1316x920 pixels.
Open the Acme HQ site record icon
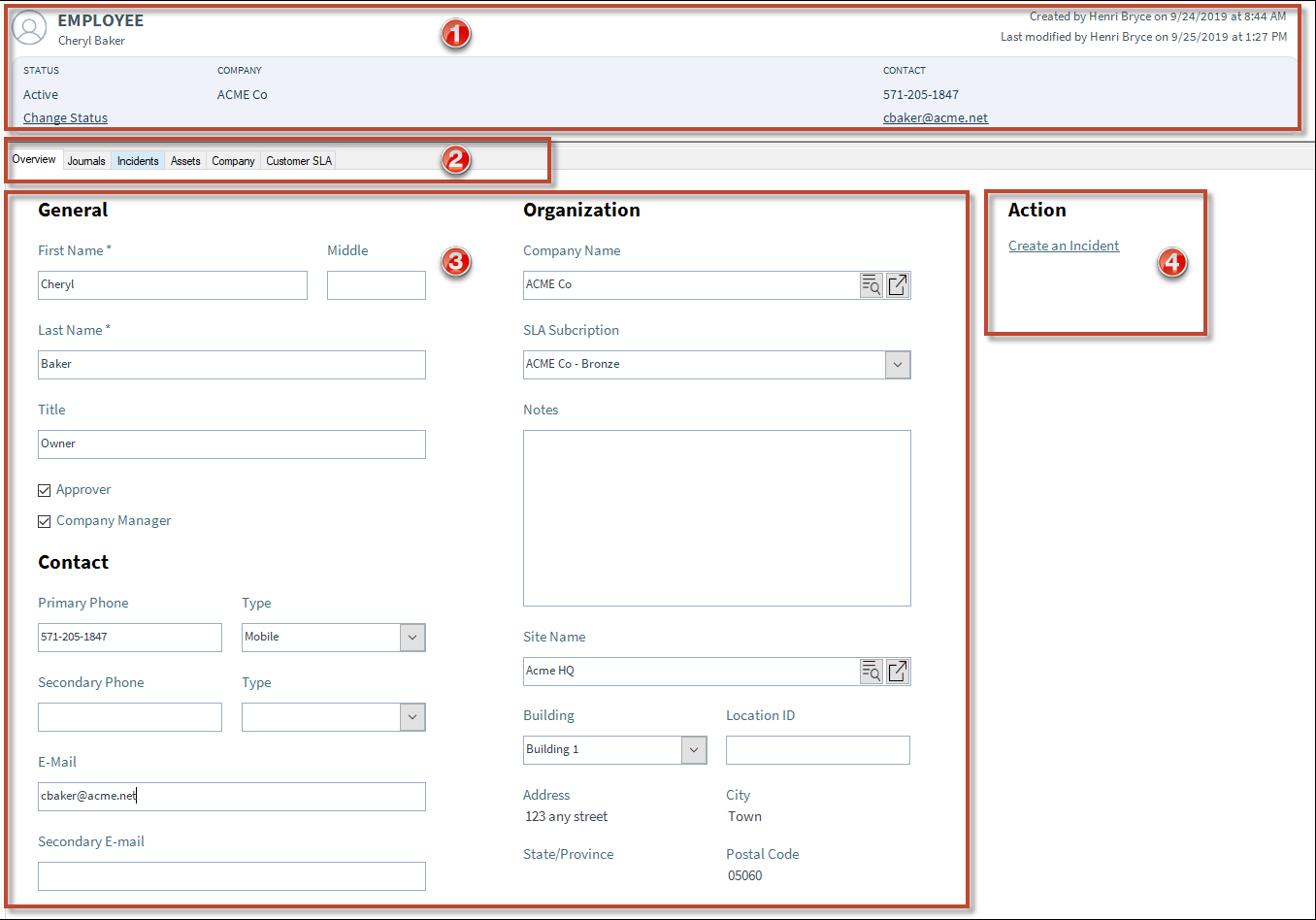point(897,671)
